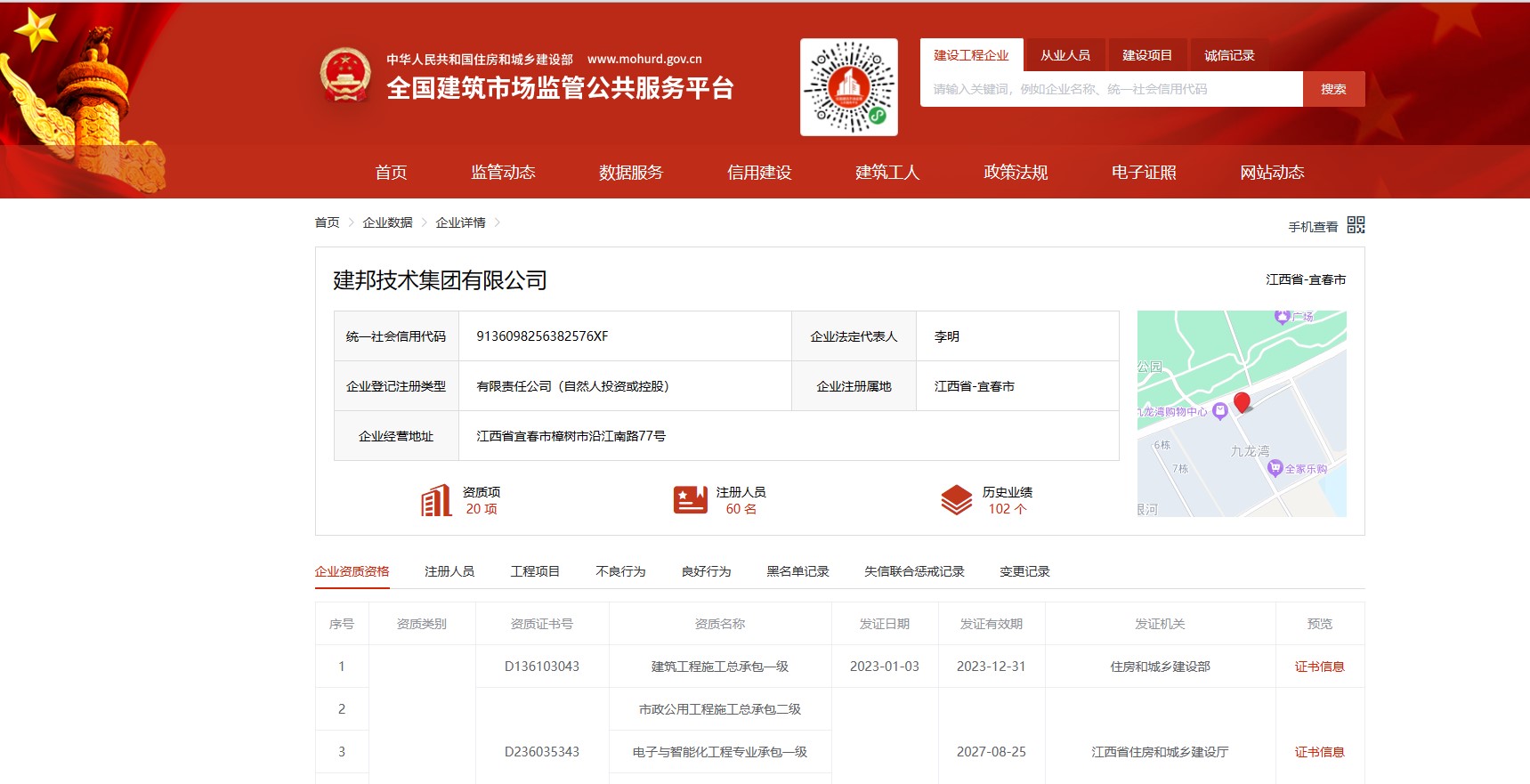Viewport: 1530px width, 784px height.
Task: Click the 手机查看 text link
Action: coord(1313,227)
